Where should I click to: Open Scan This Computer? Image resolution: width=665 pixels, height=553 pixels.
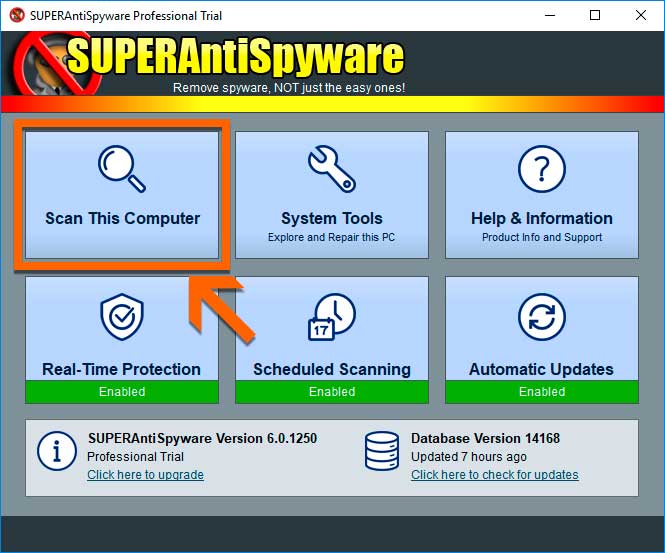point(122,195)
